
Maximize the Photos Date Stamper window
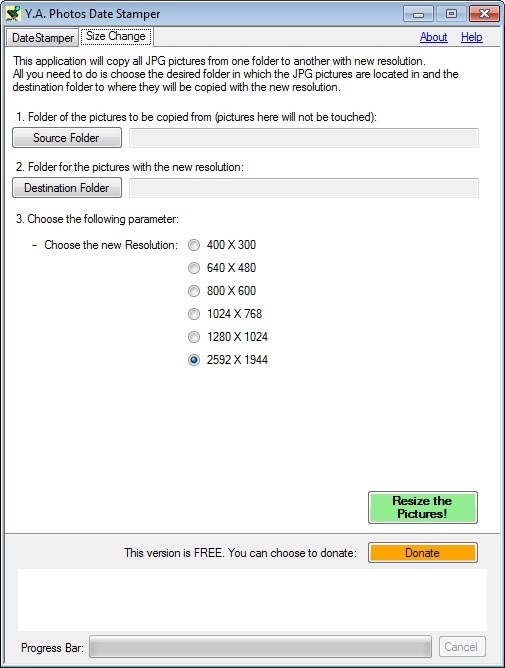click(x=451, y=14)
